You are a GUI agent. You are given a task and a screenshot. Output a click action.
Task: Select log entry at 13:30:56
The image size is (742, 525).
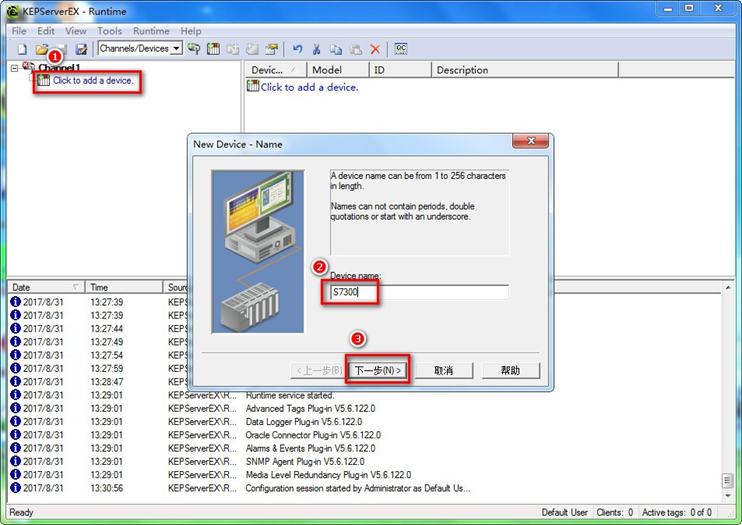(364, 488)
